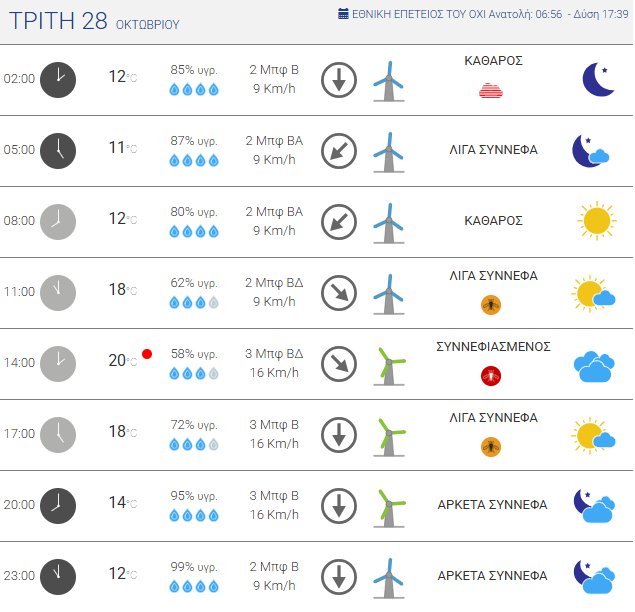Click the sun icon at 08:00
Image resolution: width=635 pixels, height=612 pixels.
(x=595, y=220)
